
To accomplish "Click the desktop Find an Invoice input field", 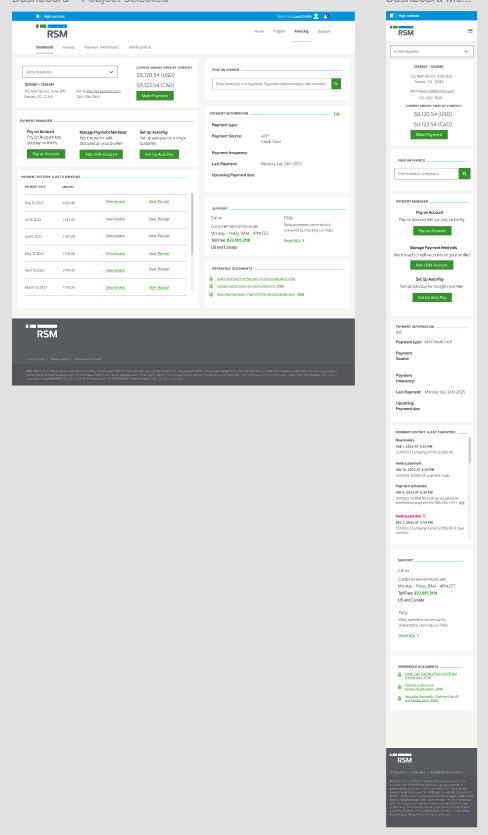I will point(272,84).
